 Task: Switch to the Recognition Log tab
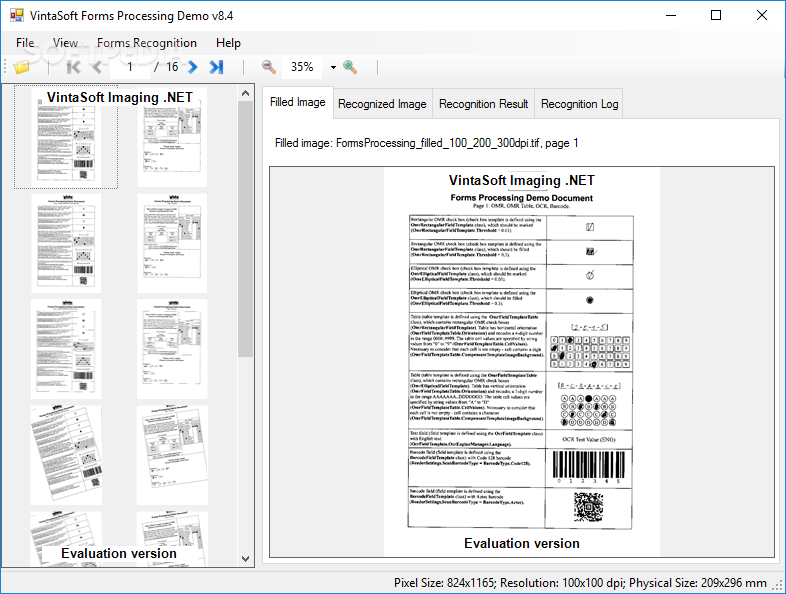[x=579, y=104]
